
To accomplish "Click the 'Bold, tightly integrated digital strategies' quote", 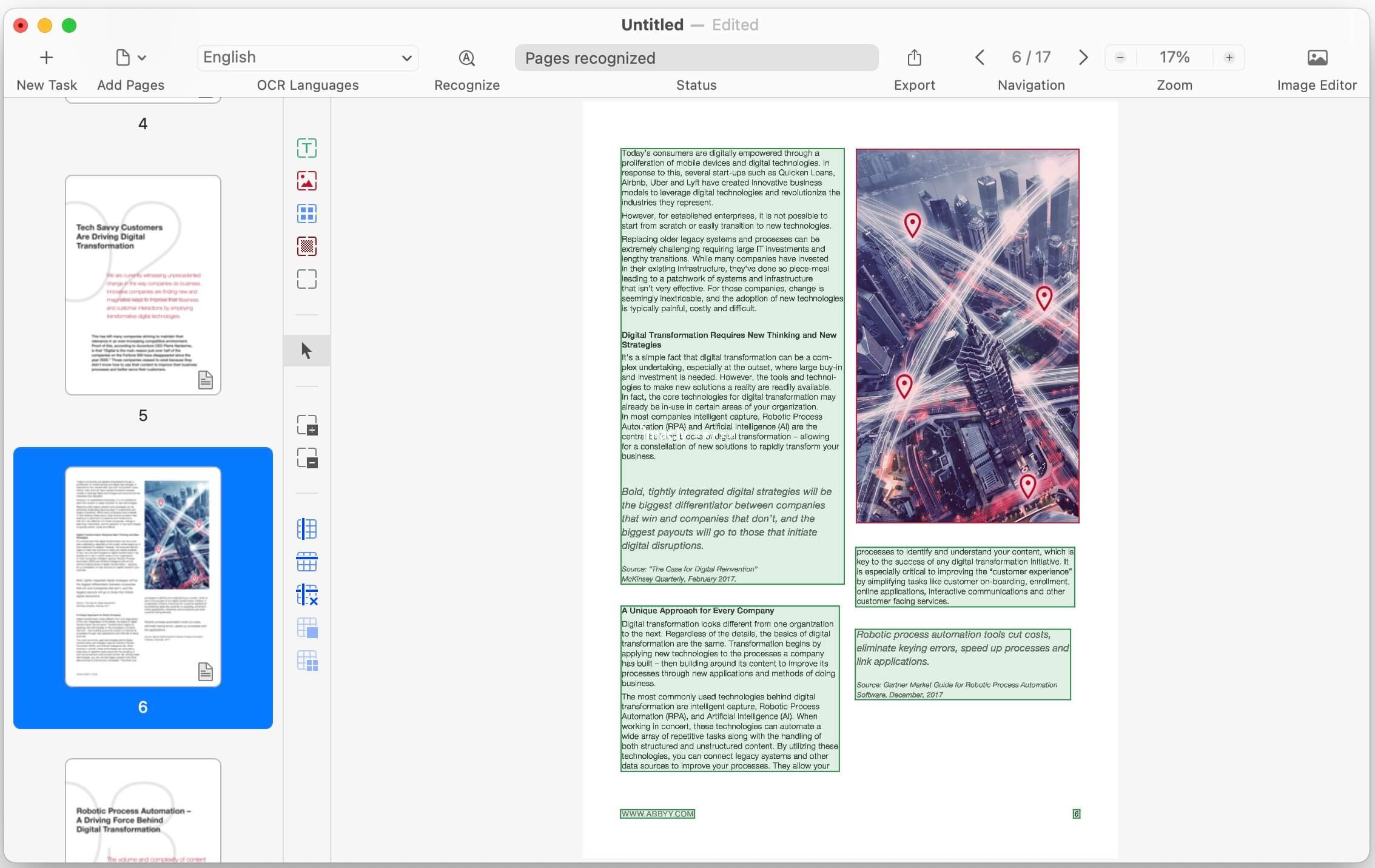I will point(727,519).
